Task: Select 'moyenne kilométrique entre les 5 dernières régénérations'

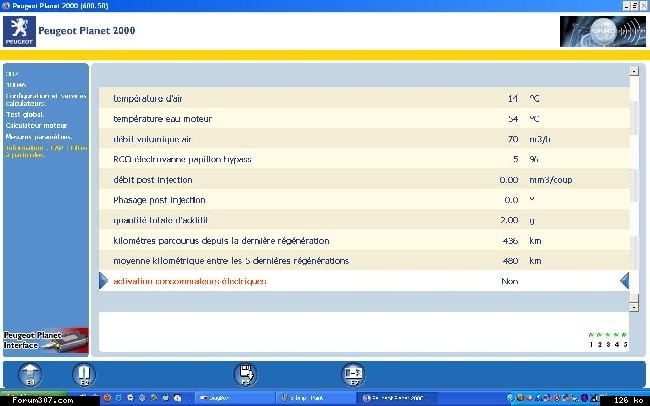Action: pyautogui.click(x=364, y=261)
